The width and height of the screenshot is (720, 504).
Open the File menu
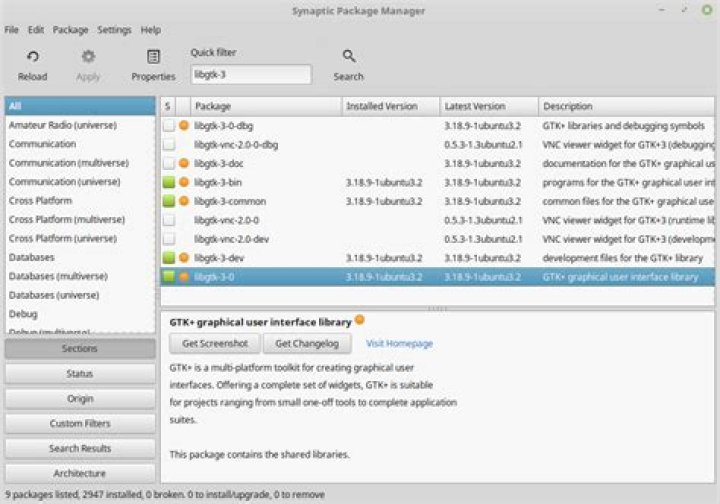11,30
